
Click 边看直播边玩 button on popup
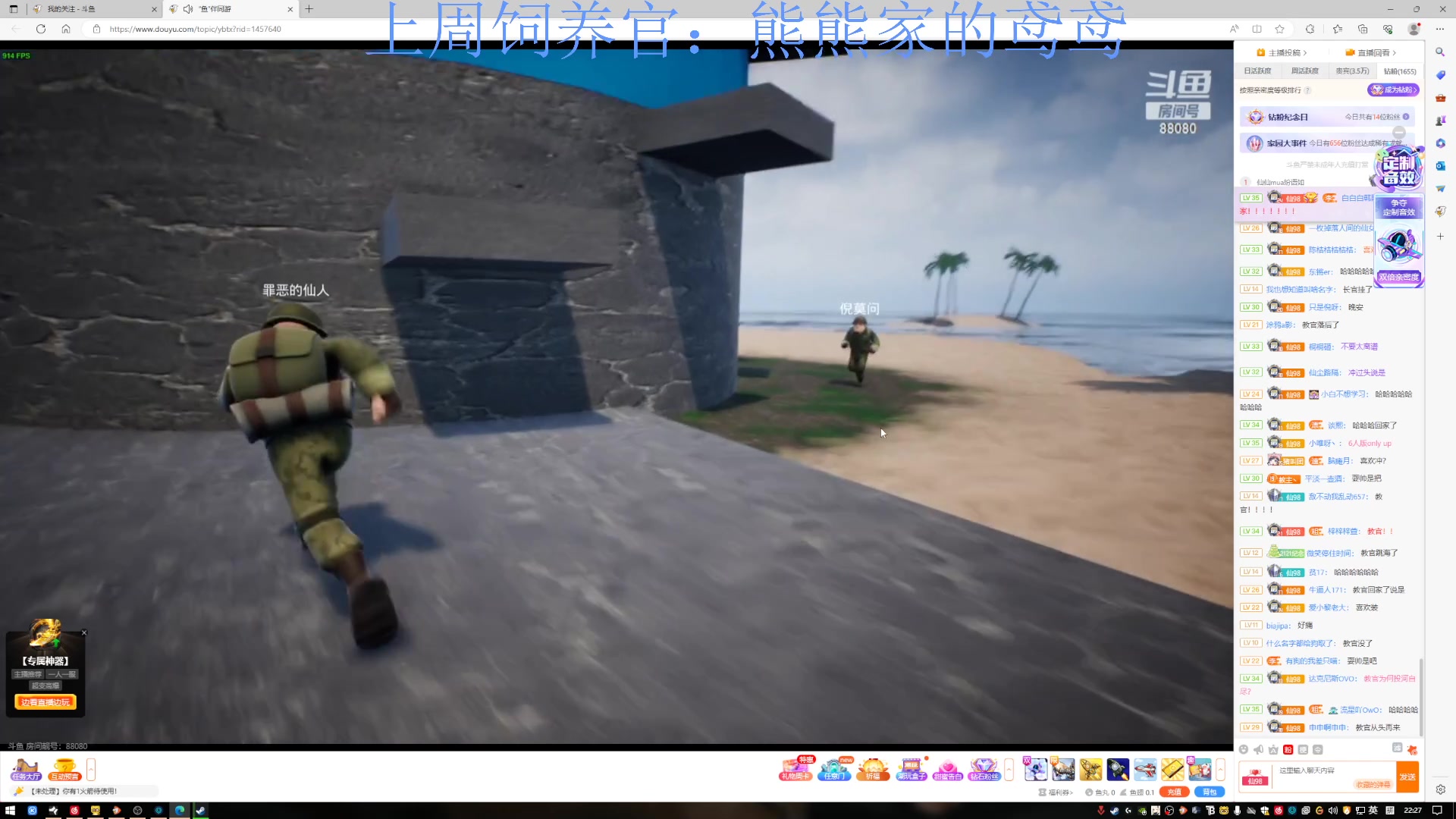coord(45,702)
